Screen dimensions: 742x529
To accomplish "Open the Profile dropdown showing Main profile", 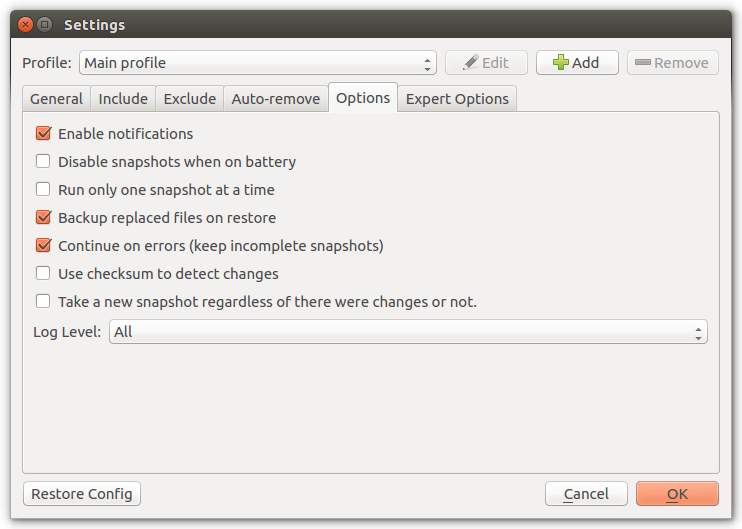I will [257, 62].
